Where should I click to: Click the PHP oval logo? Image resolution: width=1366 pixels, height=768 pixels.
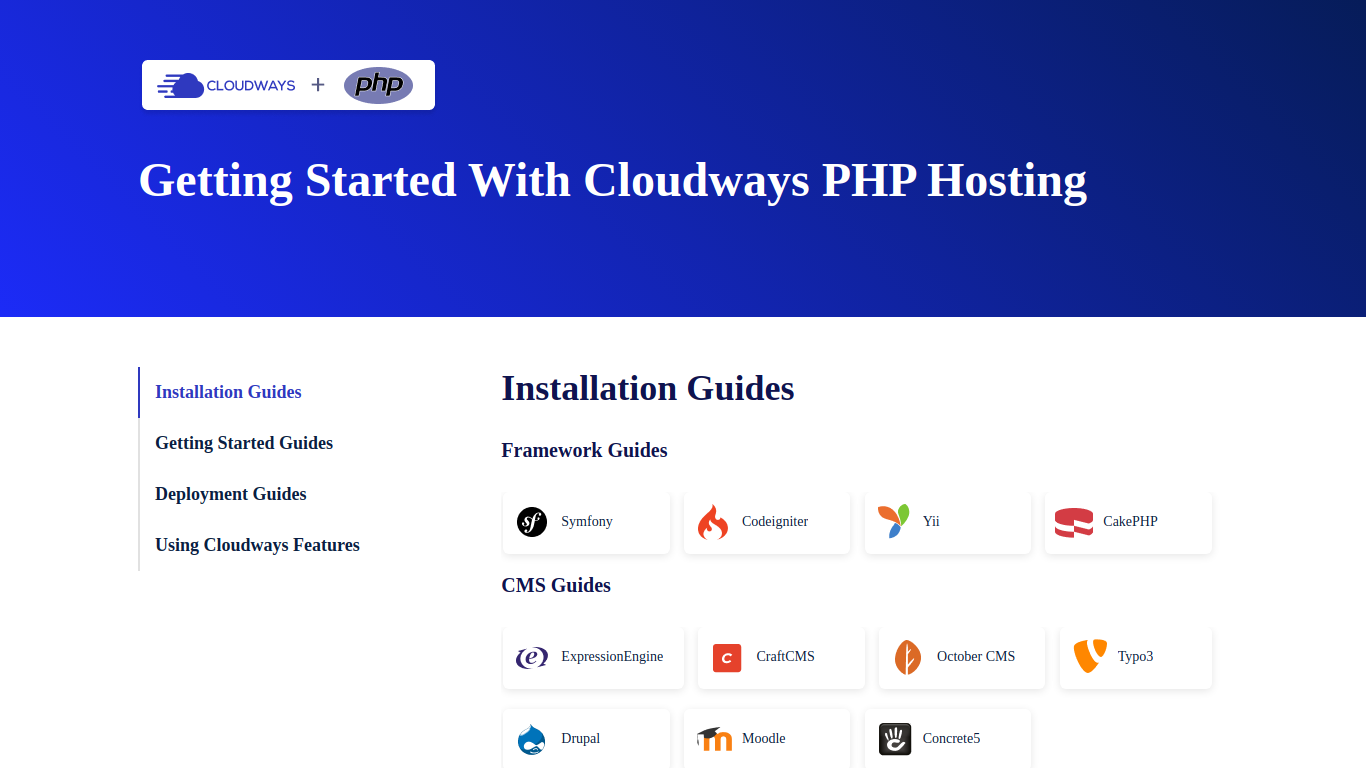tap(379, 85)
